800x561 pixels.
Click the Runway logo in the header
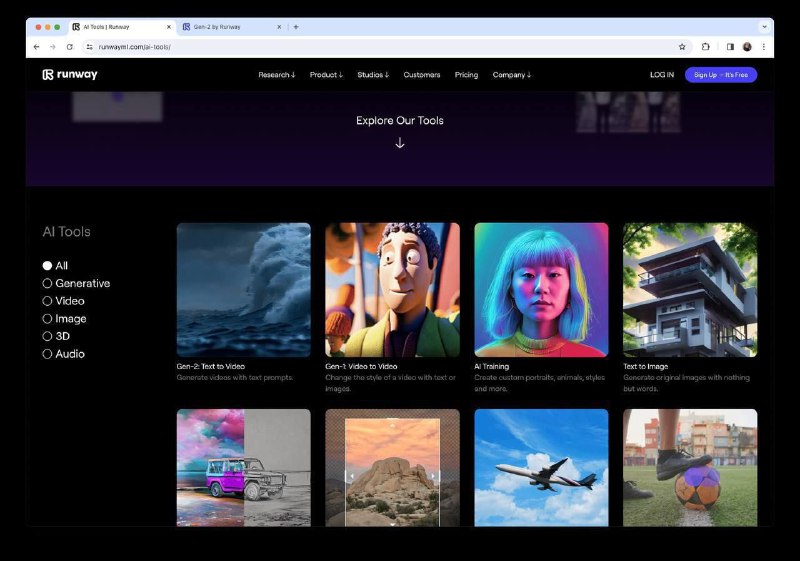click(70, 74)
